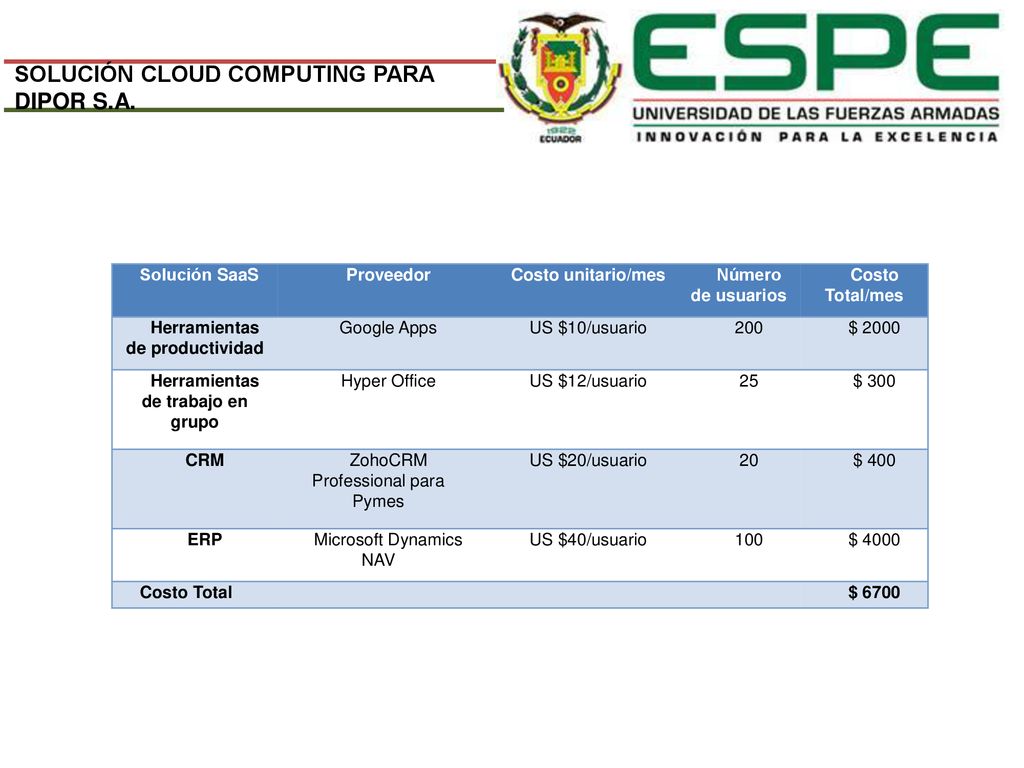Click 'UNIVERSIDAD DE LAS FUERZAS ARMADAS' text
The image size is (1024, 768).
coord(816,114)
